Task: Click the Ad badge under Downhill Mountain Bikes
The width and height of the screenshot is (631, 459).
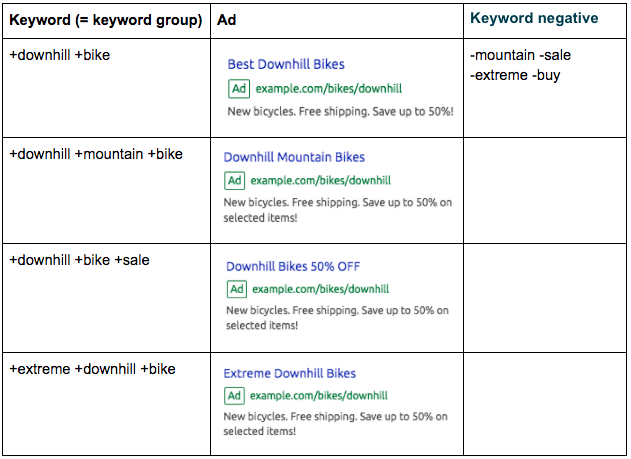Action: click(234, 181)
